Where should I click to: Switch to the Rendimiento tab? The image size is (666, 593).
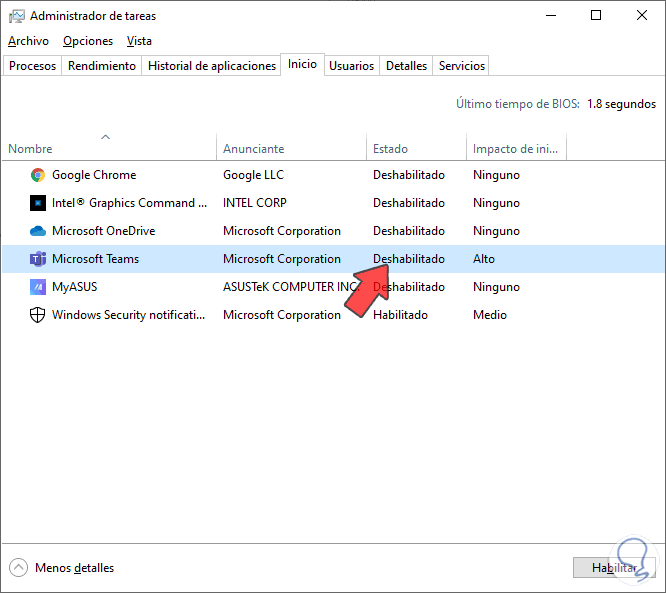point(102,66)
